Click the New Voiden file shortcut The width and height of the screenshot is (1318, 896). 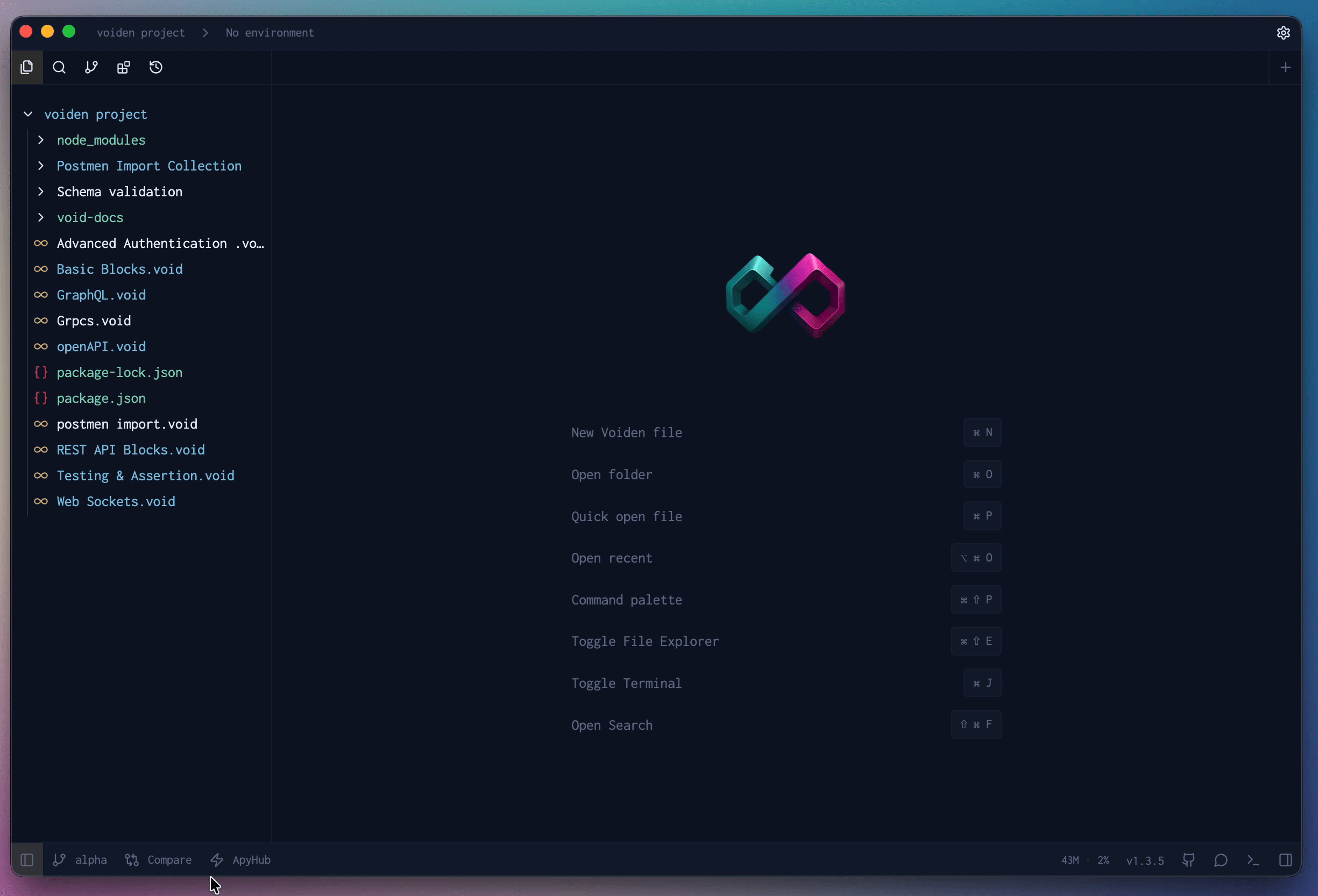(x=626, y=433)
